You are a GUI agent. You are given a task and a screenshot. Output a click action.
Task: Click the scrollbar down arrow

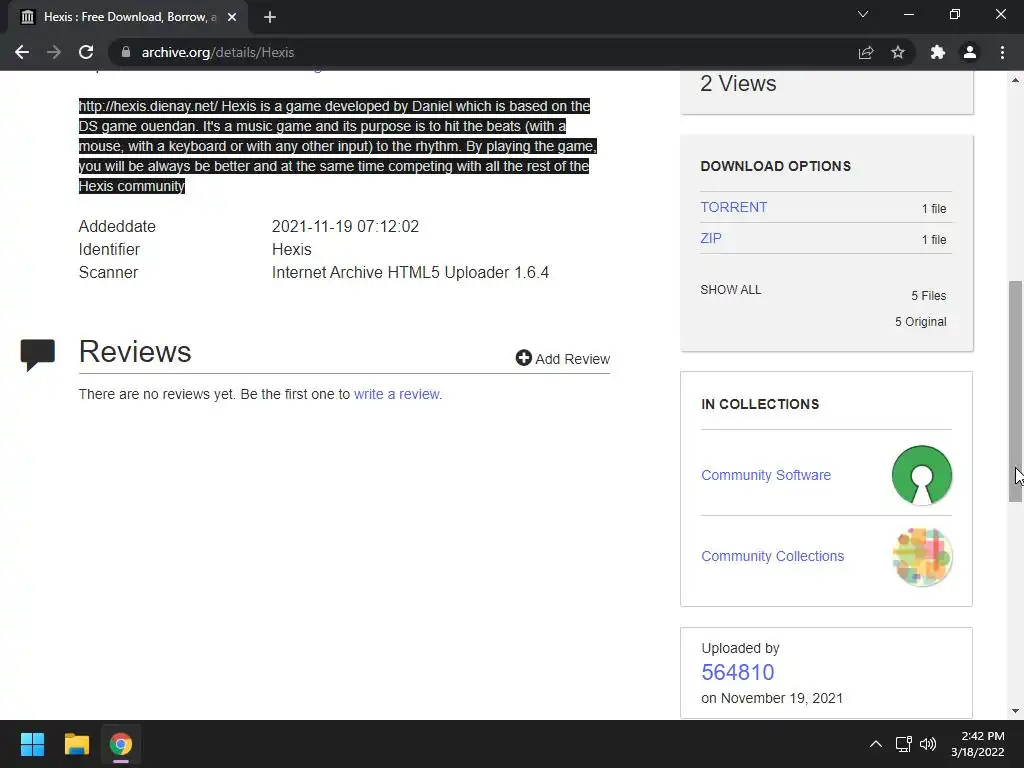[x=1015, y=711]
